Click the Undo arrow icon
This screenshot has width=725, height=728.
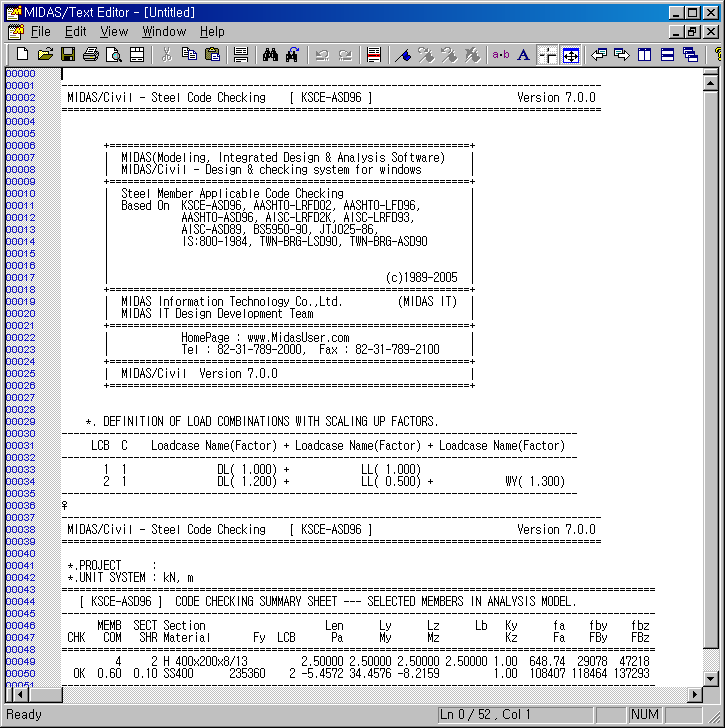[x=322, y=55]
